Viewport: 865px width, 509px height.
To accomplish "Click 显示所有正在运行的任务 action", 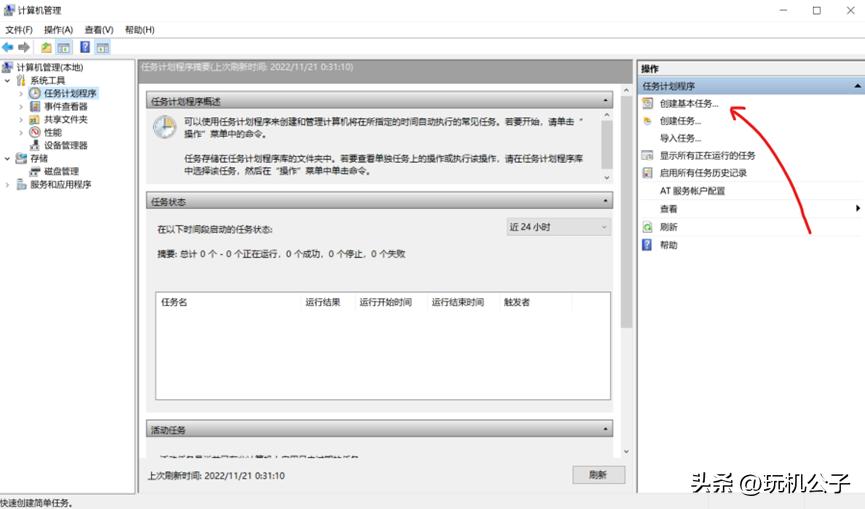I will pos(707,156).
